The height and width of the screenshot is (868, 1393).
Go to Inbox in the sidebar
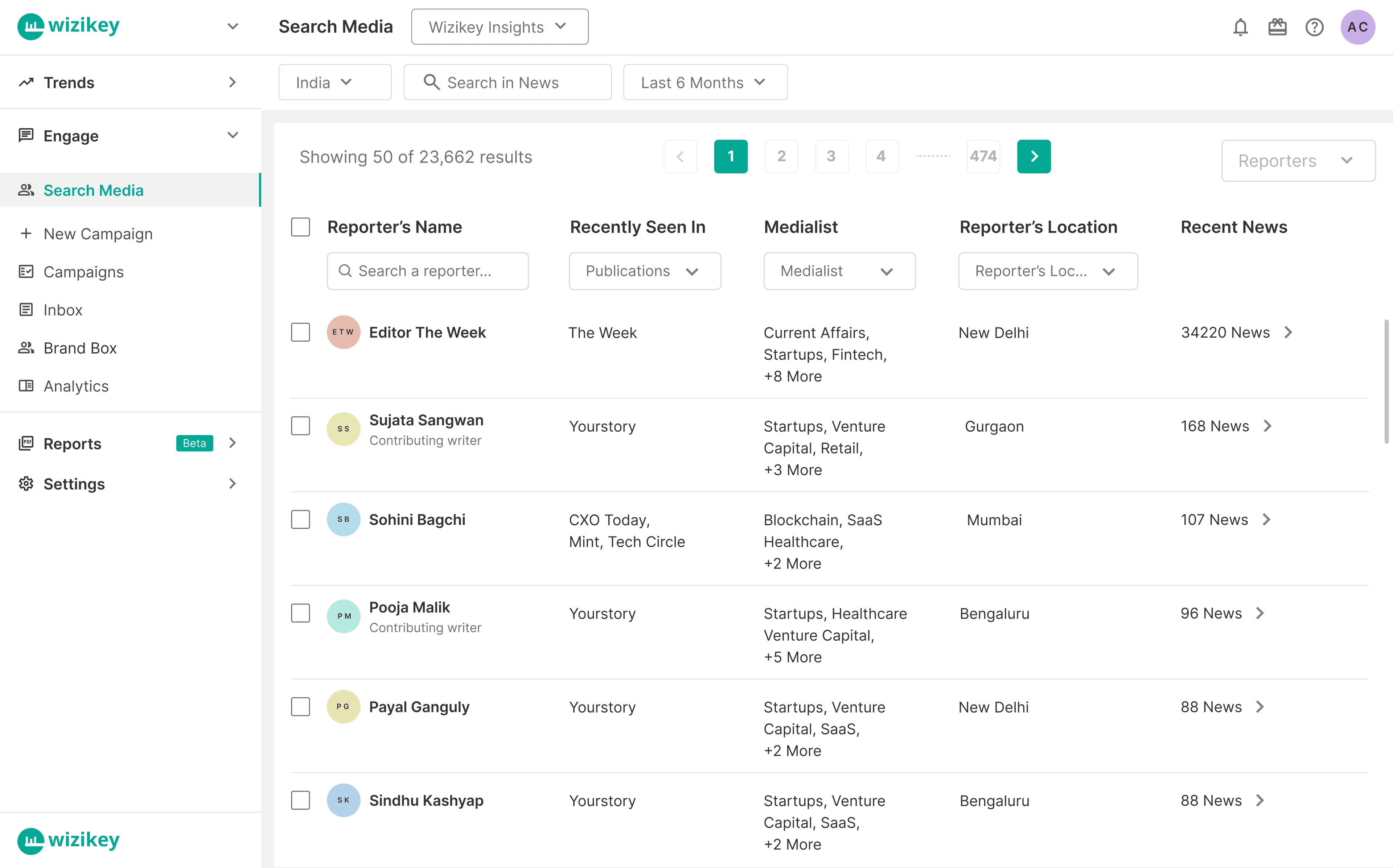pyautogui.click(x=63, y=310)
